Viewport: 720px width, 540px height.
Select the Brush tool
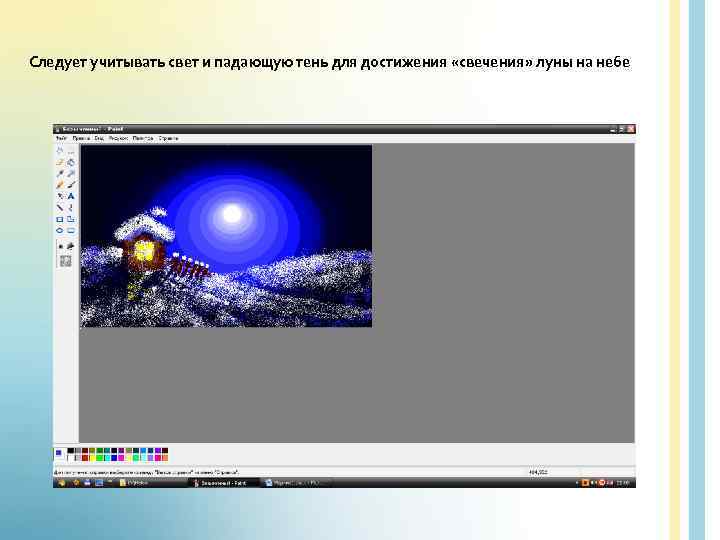pos(71,185)
